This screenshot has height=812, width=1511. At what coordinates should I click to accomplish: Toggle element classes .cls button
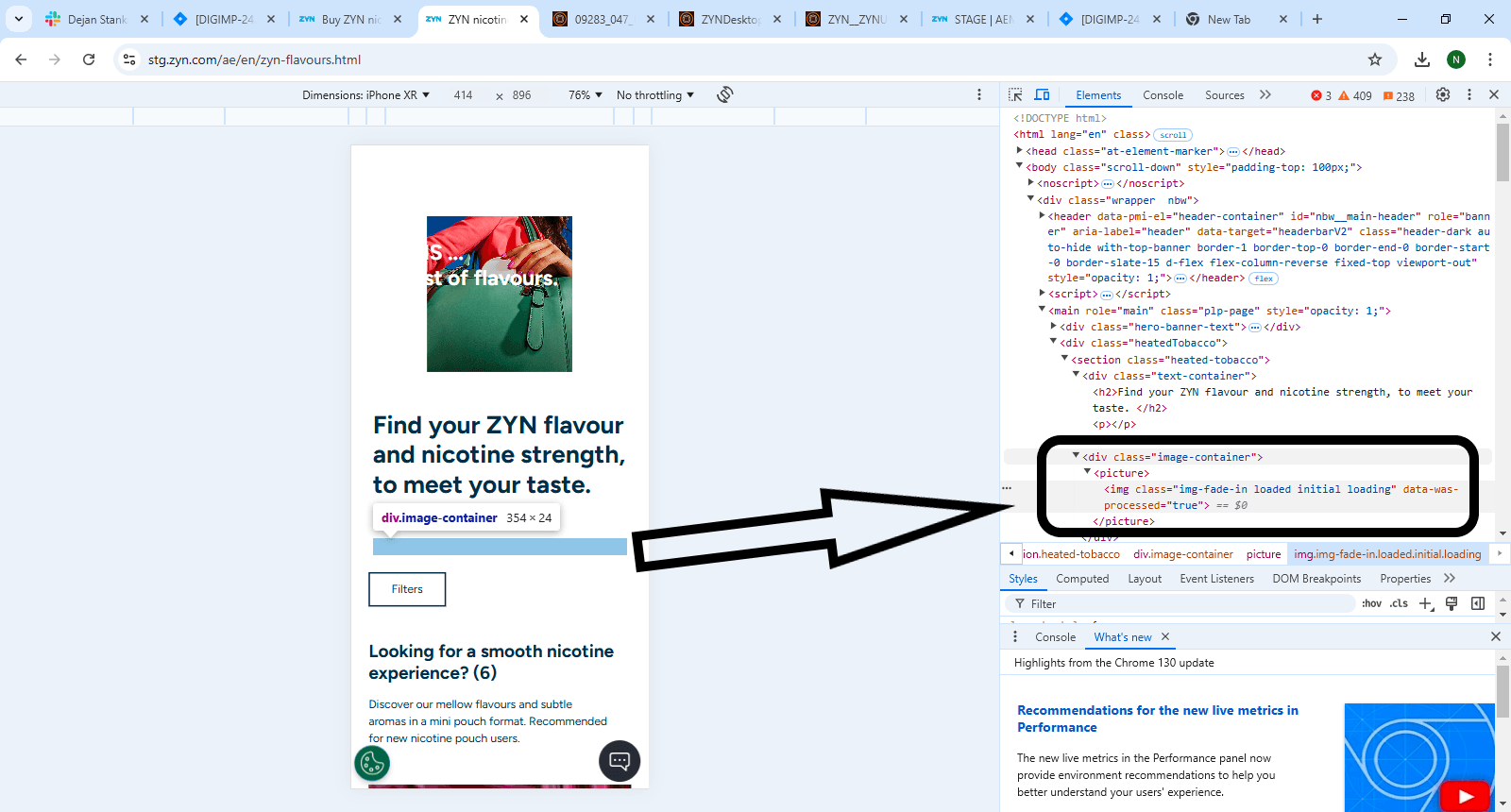coord(1399,604)
